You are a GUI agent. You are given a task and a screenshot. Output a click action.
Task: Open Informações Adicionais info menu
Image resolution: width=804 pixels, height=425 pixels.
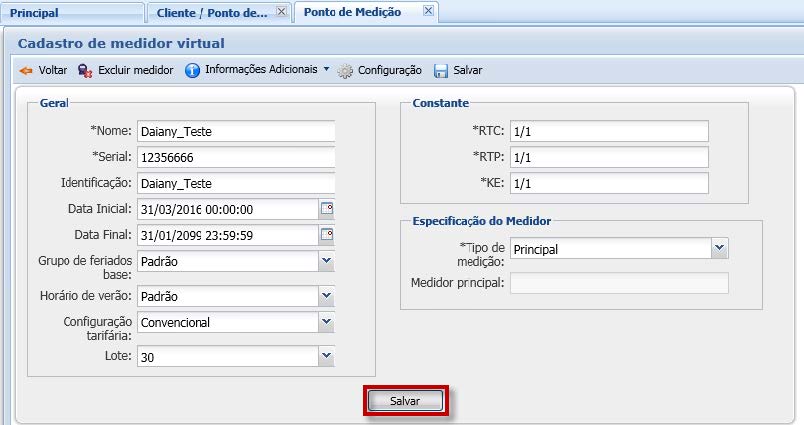click(x=193, y=70)
